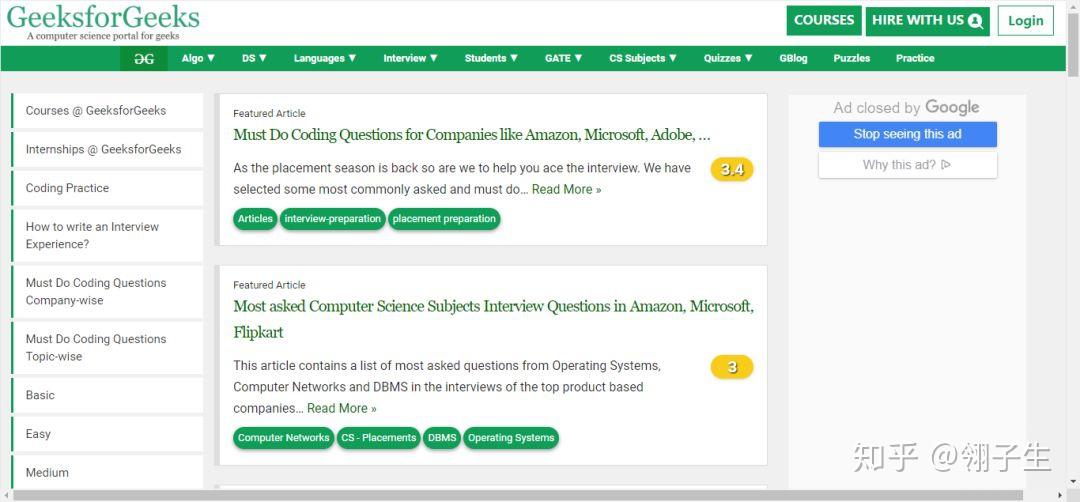Open How to write an Interview Experience
1080x502 pixels.
(107, 236)
